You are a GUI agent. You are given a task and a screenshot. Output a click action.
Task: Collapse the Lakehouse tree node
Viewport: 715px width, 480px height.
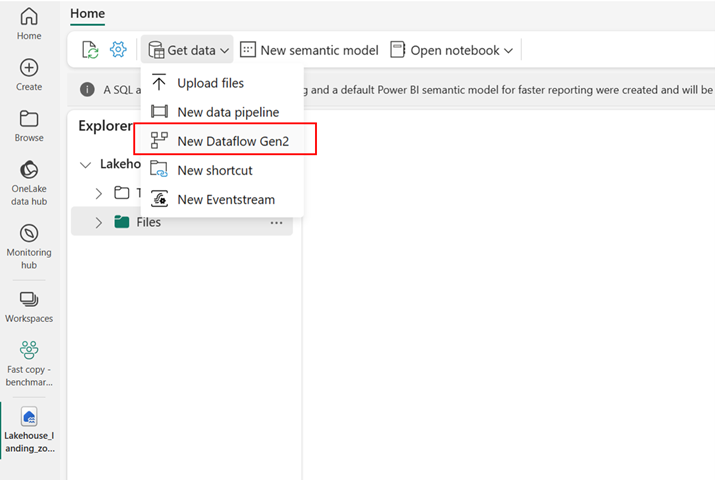click(x=85, y=165)
